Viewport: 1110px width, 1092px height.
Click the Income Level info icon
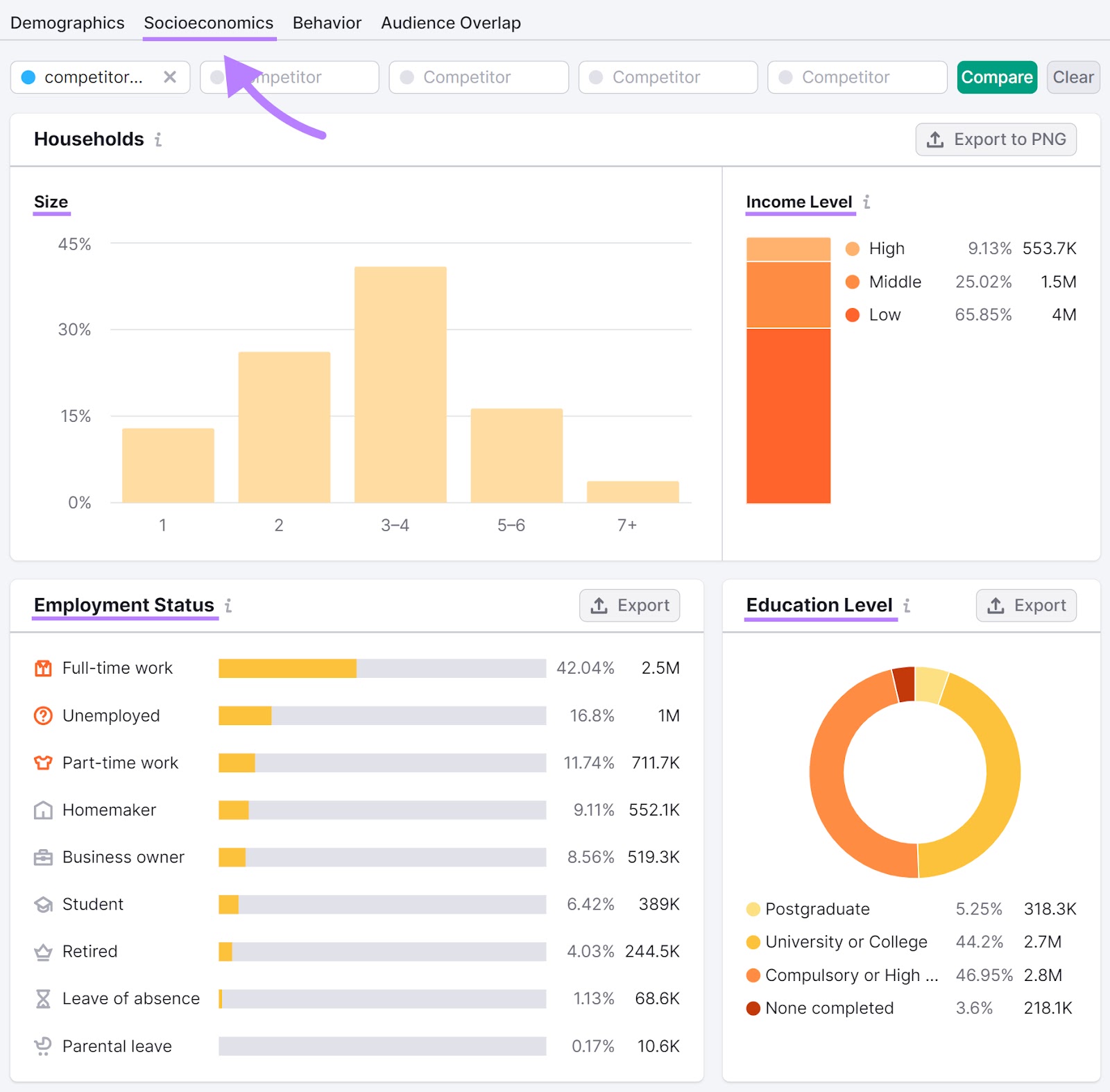[866, 202]
